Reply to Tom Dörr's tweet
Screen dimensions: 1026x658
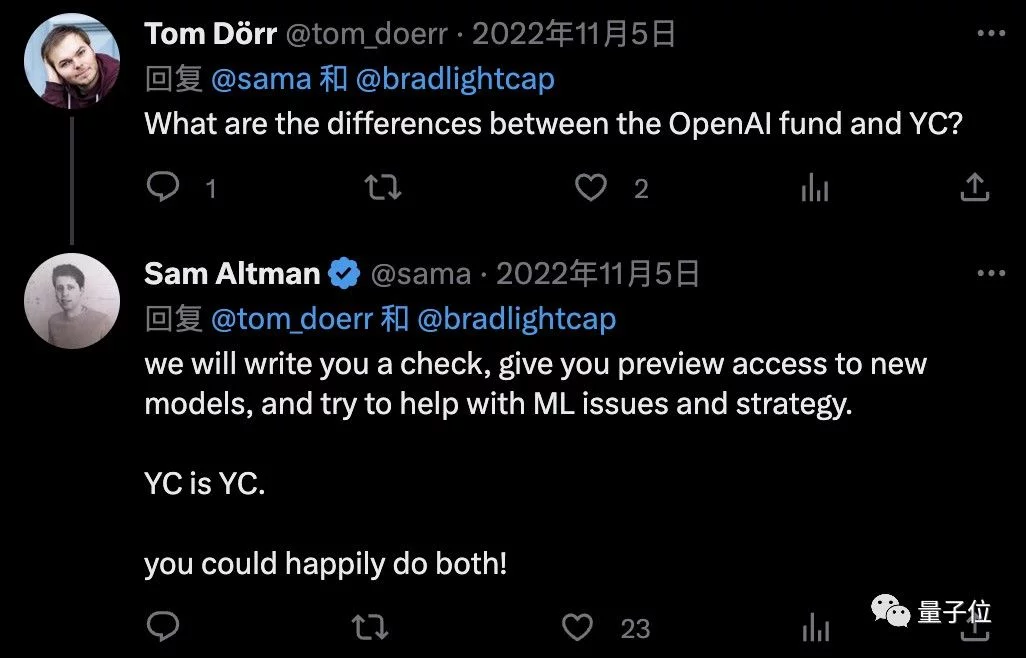click(163, 187)
